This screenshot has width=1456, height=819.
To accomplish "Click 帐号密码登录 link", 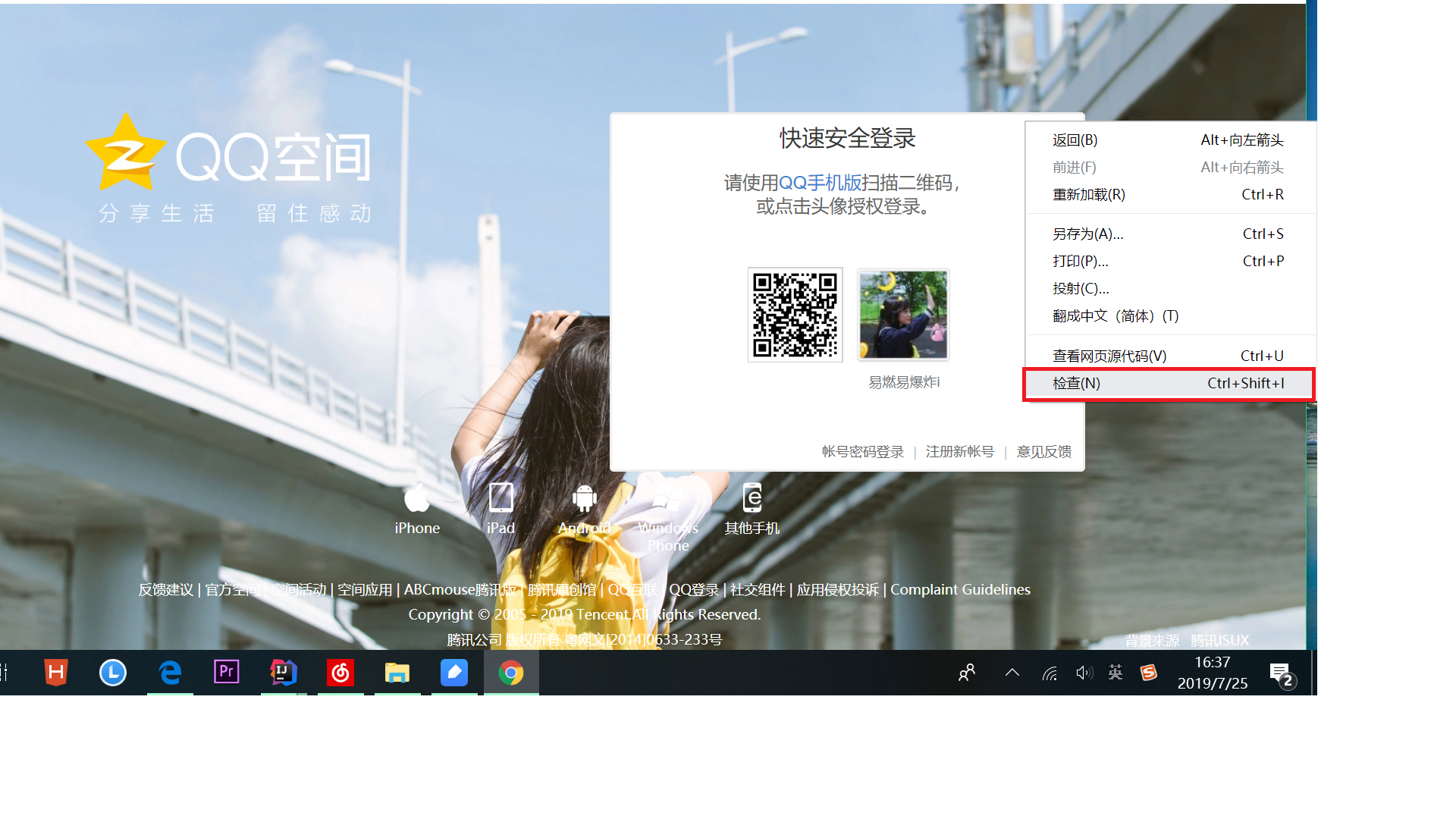I will coord(863,452).
